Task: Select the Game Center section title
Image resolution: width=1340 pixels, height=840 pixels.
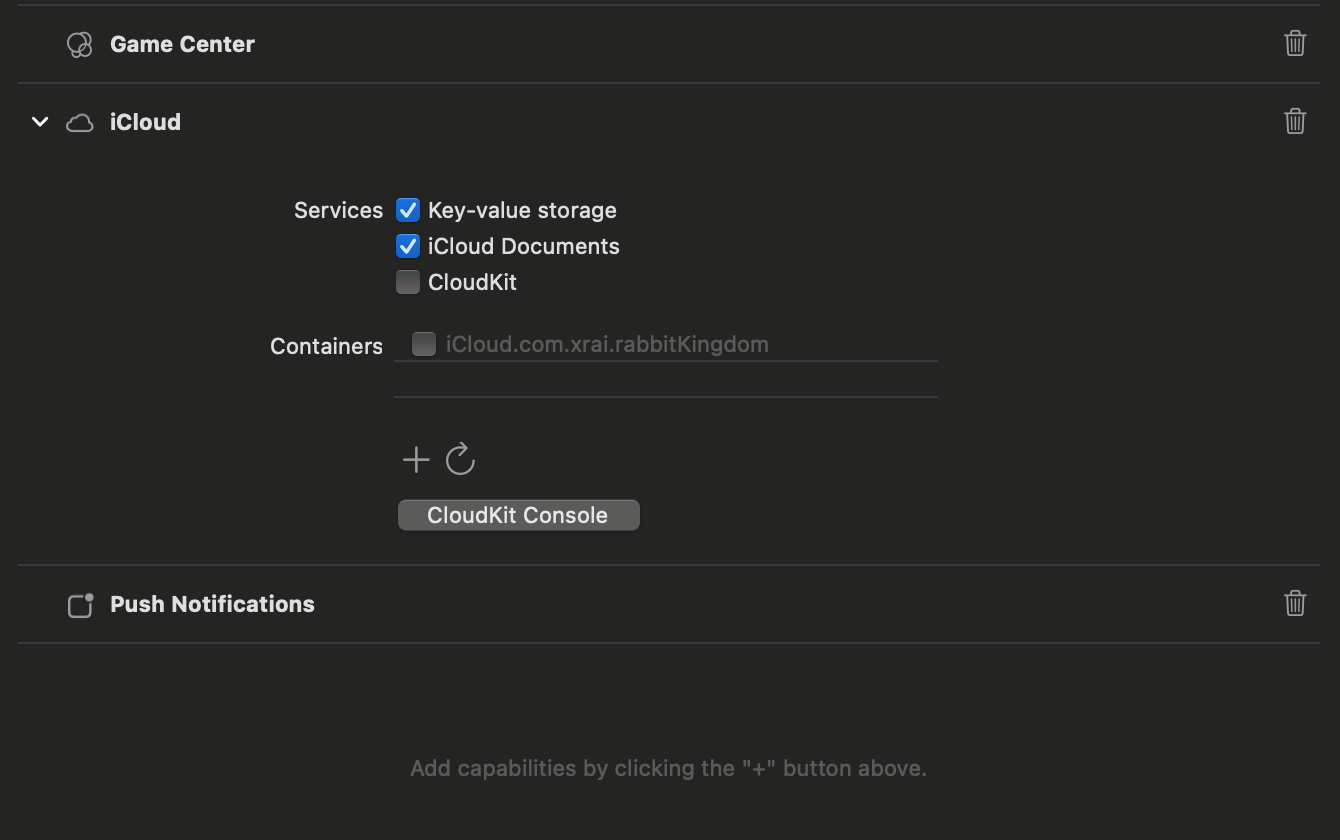Action: point(182,44)
